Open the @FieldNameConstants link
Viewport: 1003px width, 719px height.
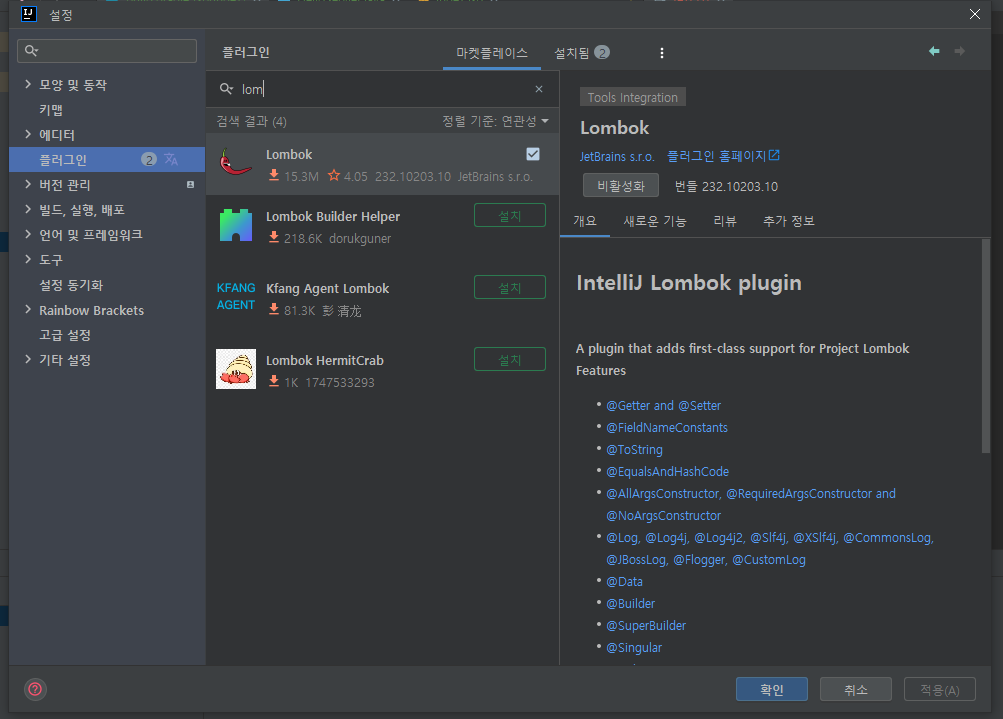667,427
